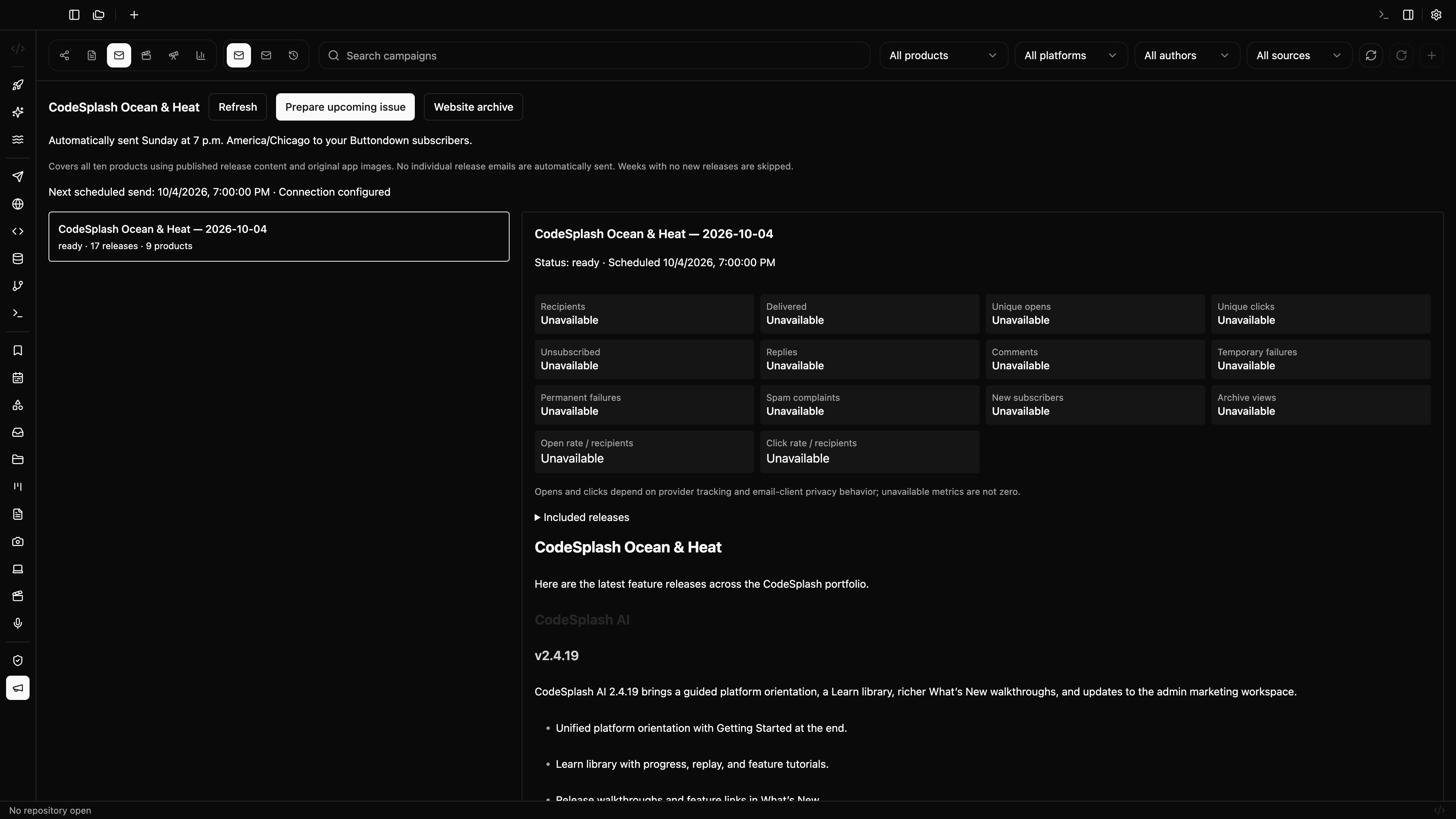Screen dimensions: 1456x819
Task: Open the globe icon in the sidebar
Action: [18, 204]
